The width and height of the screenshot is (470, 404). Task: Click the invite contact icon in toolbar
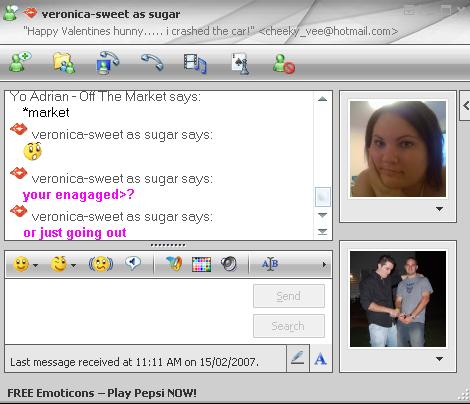click(x=20, y=62)
